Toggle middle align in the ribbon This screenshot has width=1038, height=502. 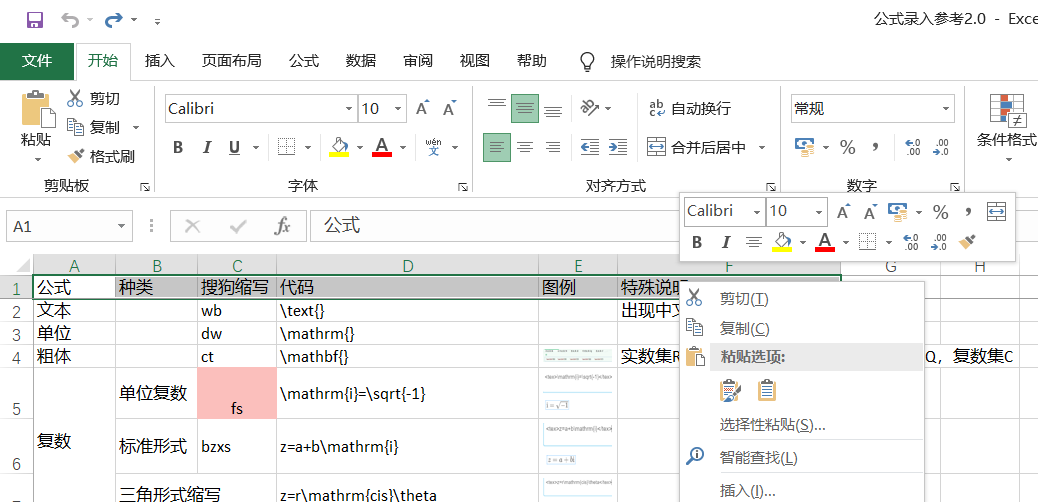pyautogui.click(x=525, y=108)
